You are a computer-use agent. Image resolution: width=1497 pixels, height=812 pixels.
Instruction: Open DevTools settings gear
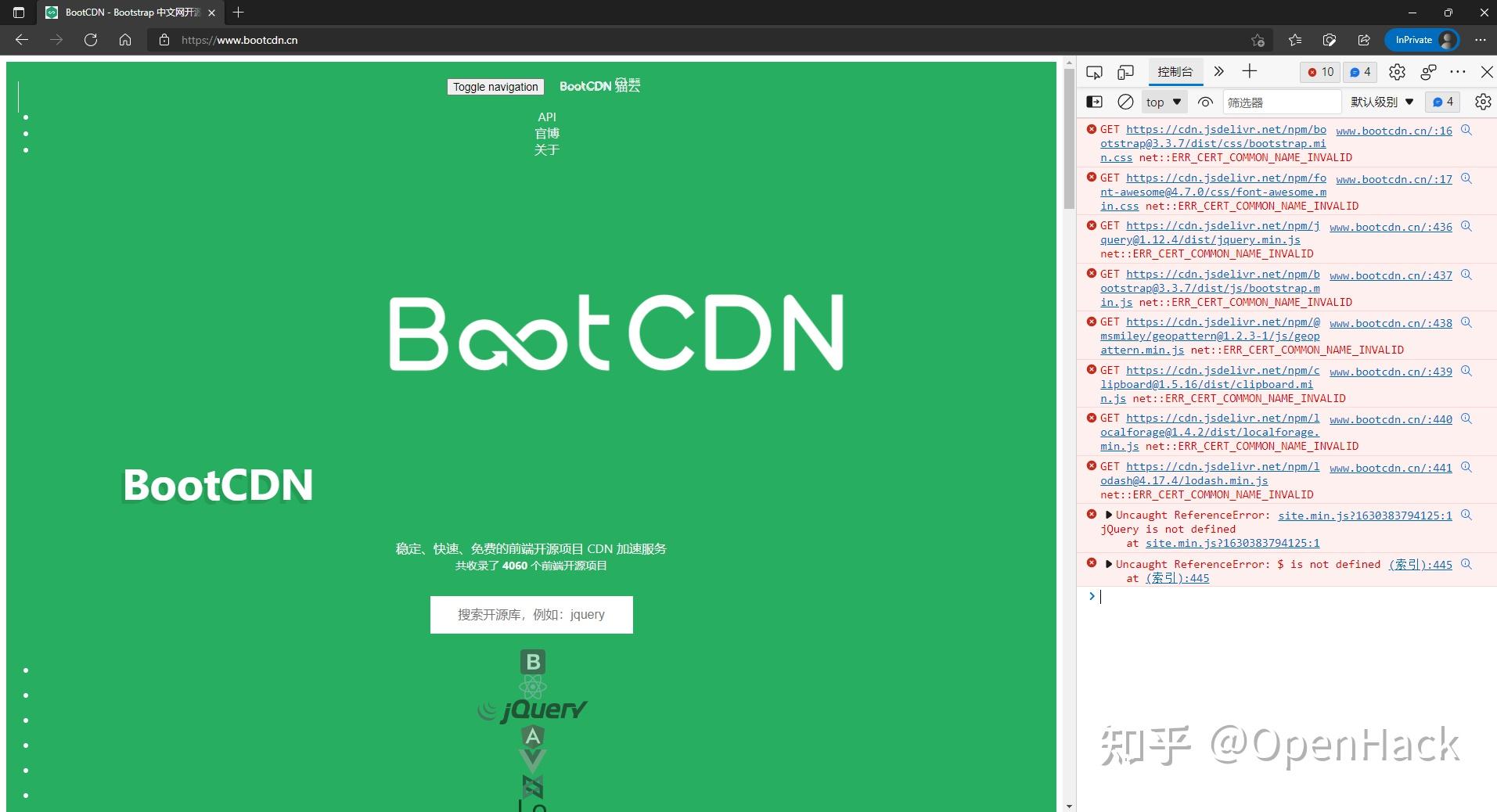[1398, 71]
